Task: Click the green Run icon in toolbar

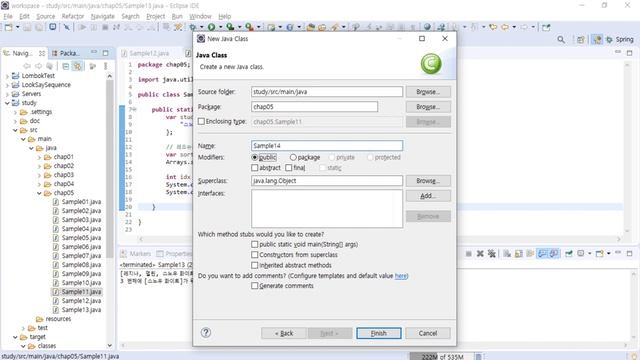Action: pyautogui.click(x=211, y=27)
